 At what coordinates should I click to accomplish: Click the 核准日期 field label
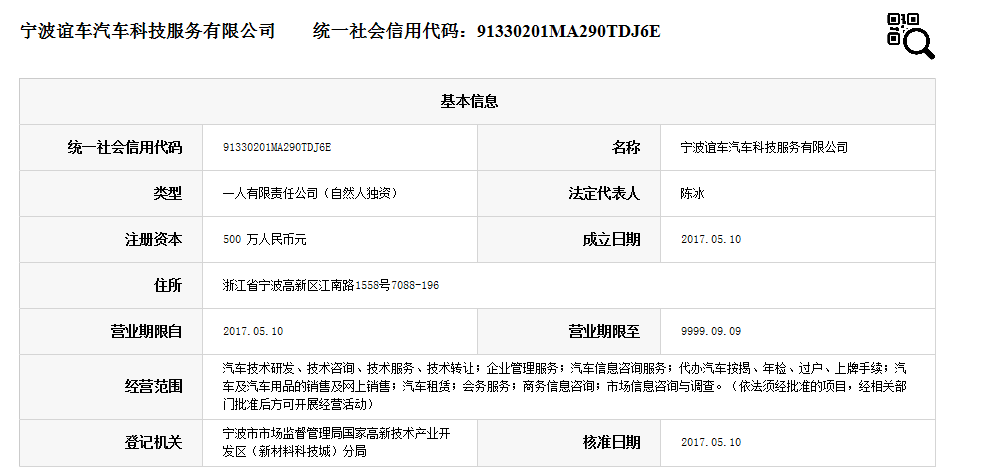(611, 442)
